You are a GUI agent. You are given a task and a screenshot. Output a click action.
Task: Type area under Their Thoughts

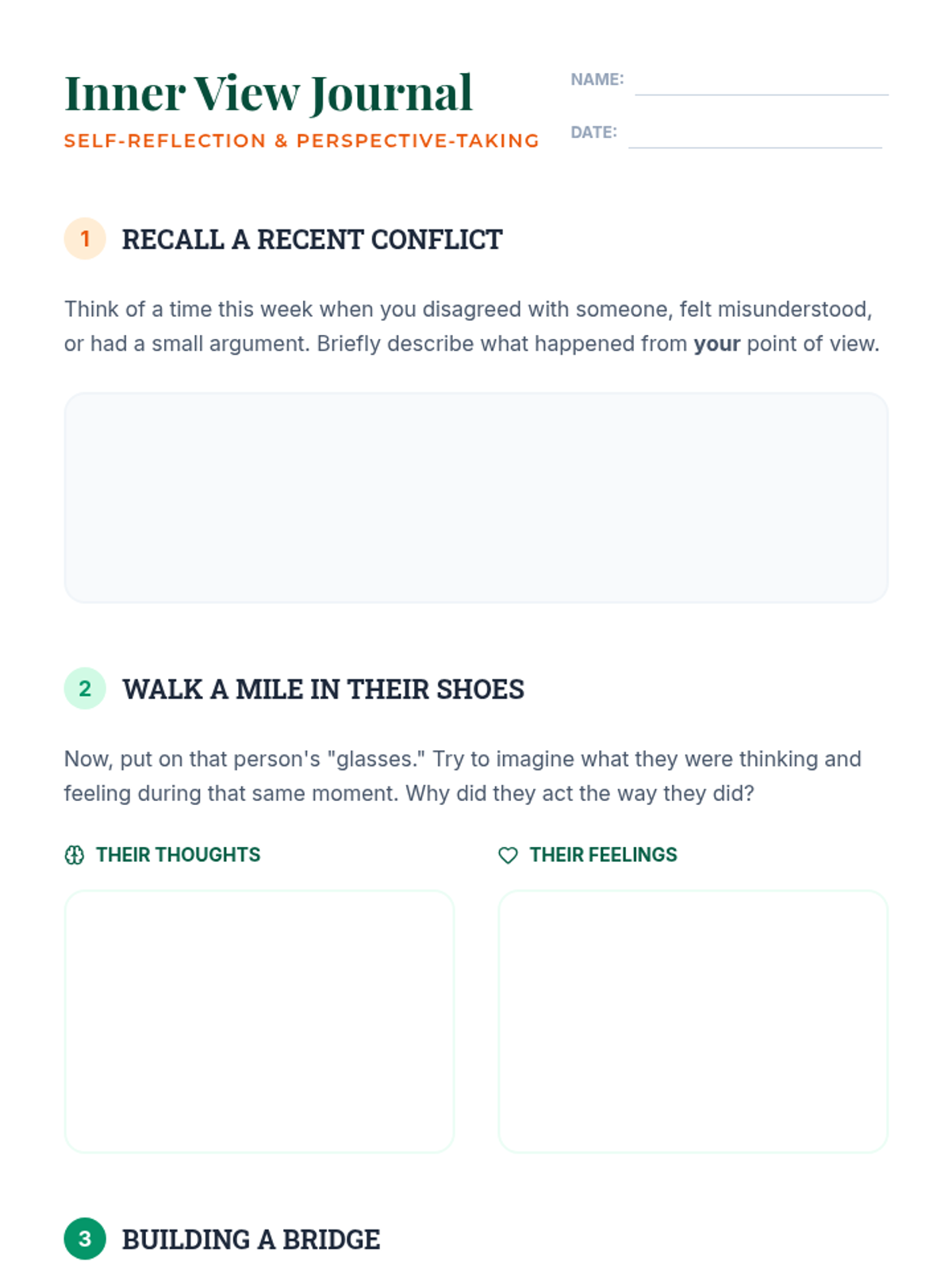pos(259,1021)
